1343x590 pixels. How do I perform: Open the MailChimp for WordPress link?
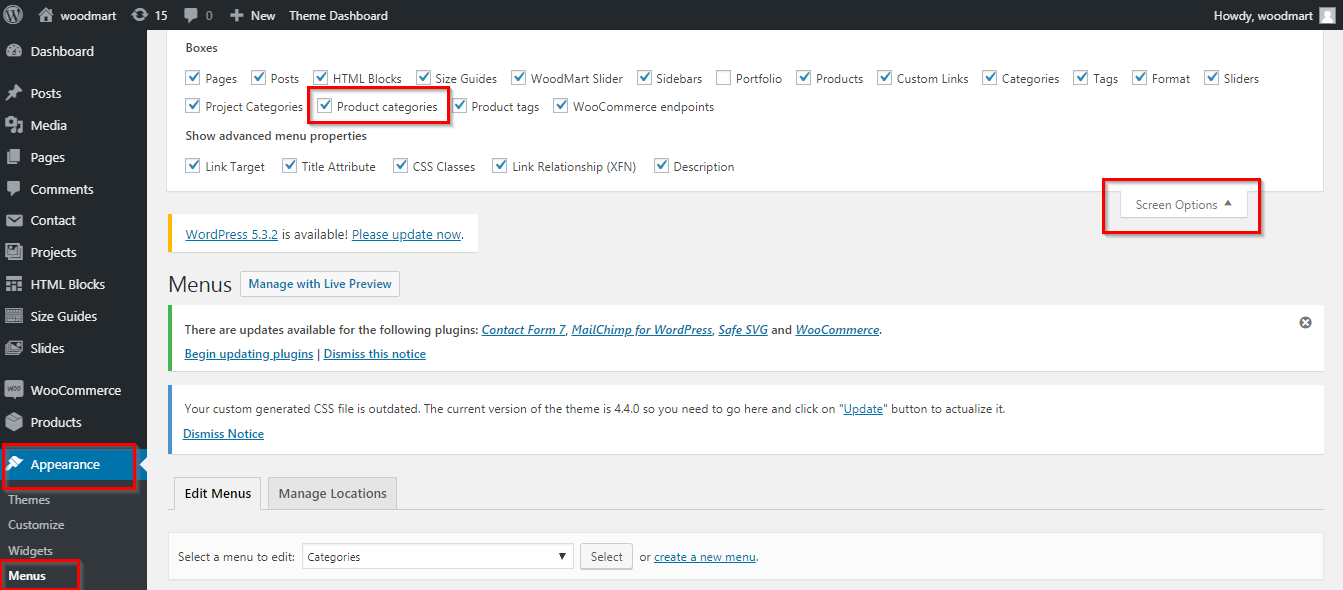[642, 330]
